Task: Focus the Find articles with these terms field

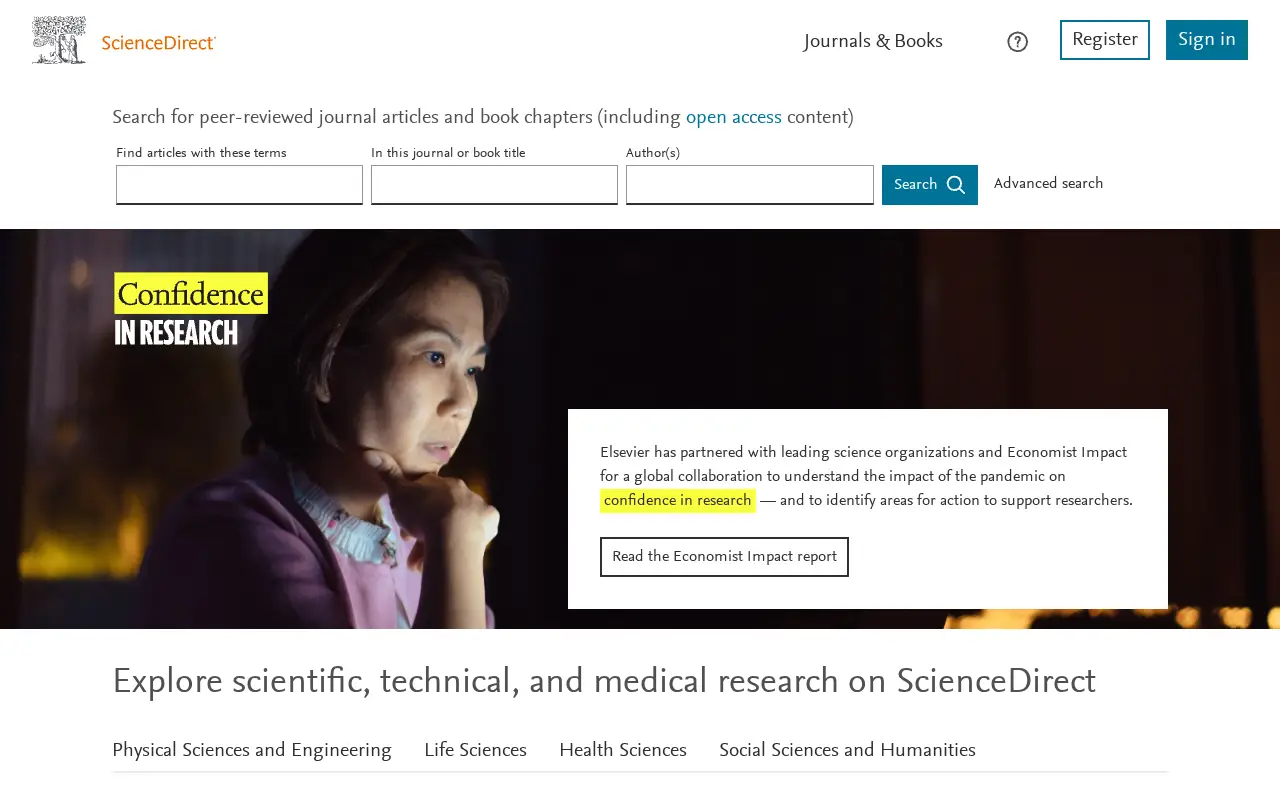Action: point(239,185)
